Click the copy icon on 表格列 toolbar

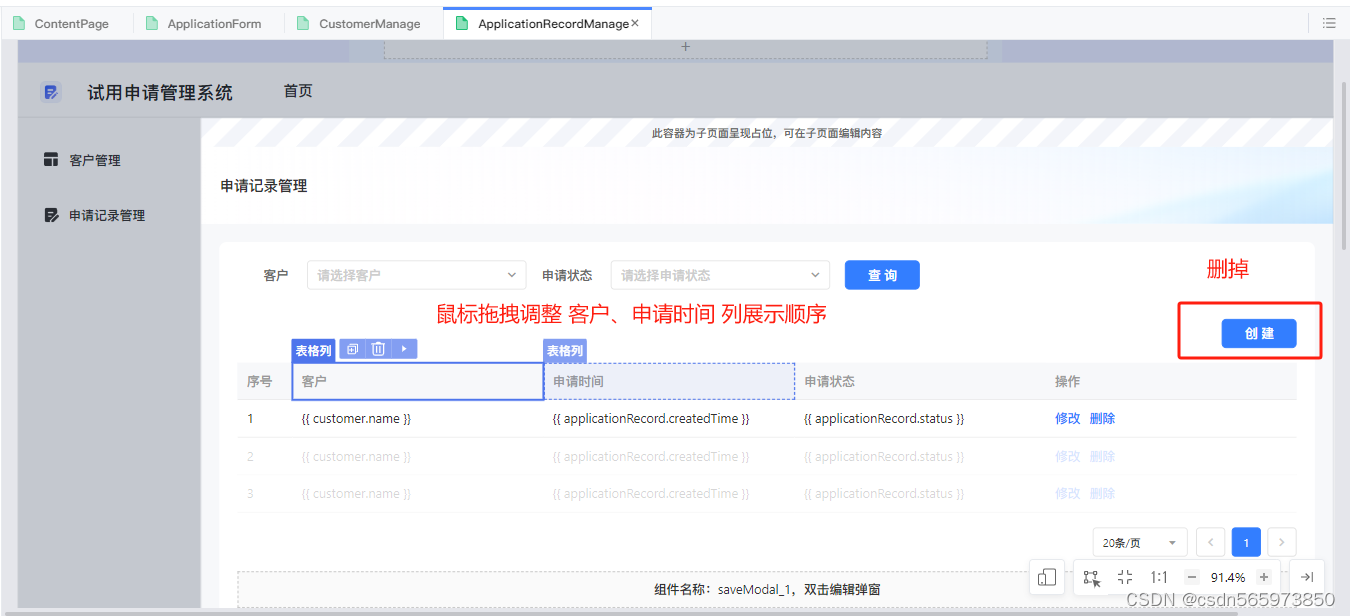pos(352,348)
